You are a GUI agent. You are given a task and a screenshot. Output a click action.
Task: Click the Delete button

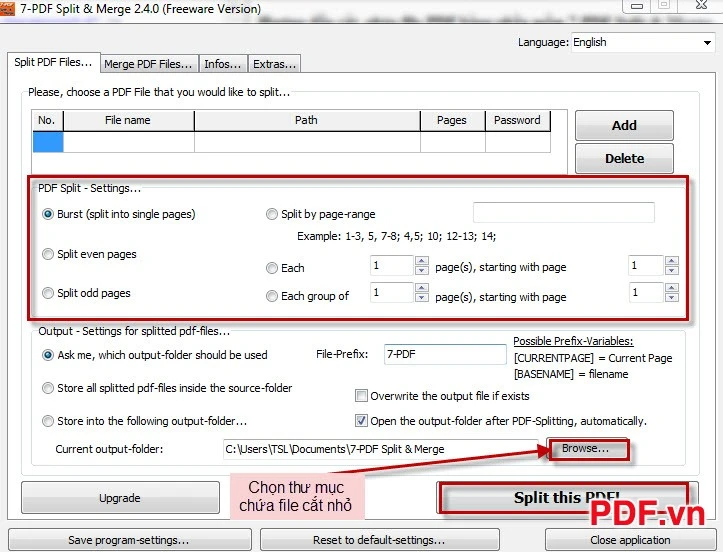(x=624, y=158)
